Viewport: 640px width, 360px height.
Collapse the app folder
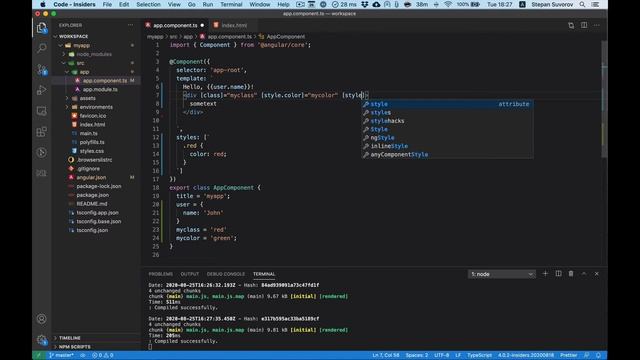[96, 72]
